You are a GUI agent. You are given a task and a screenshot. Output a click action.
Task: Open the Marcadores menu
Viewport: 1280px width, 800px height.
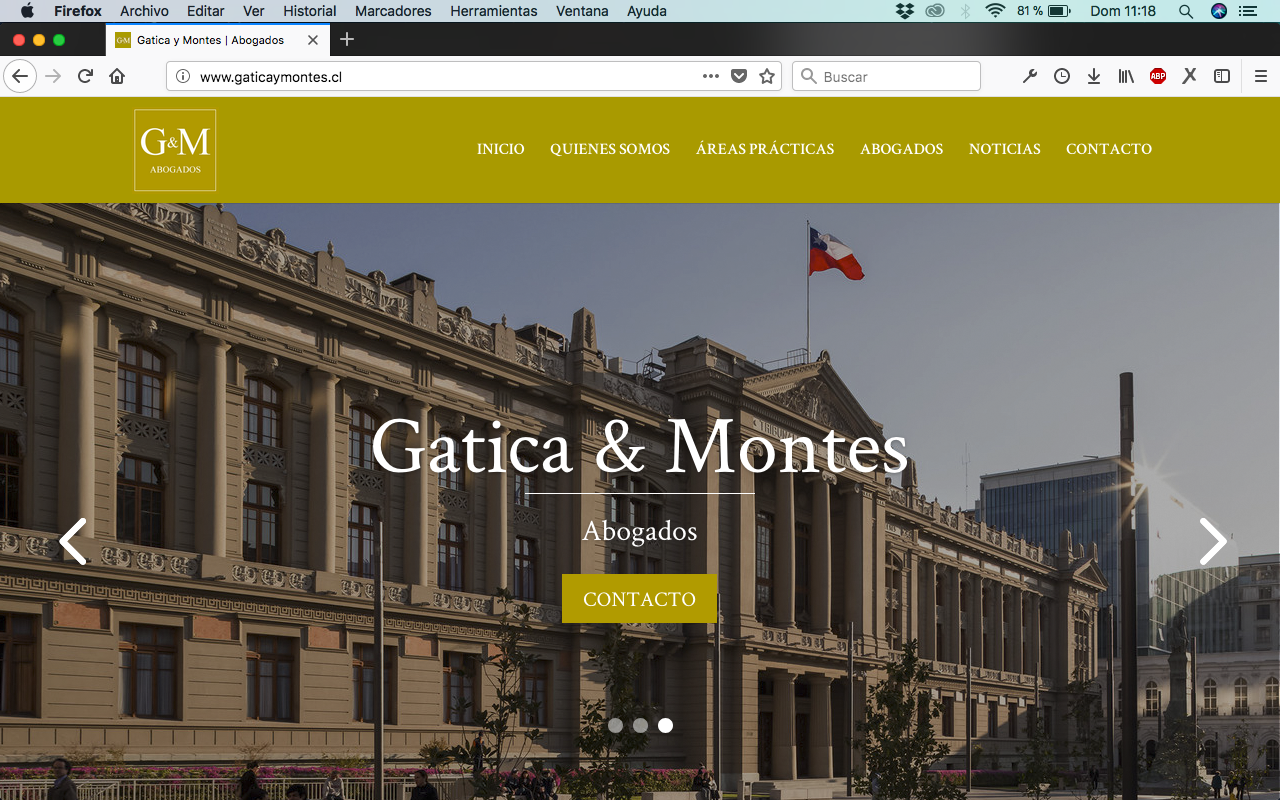pyautogui.click(x=393, y=11)
